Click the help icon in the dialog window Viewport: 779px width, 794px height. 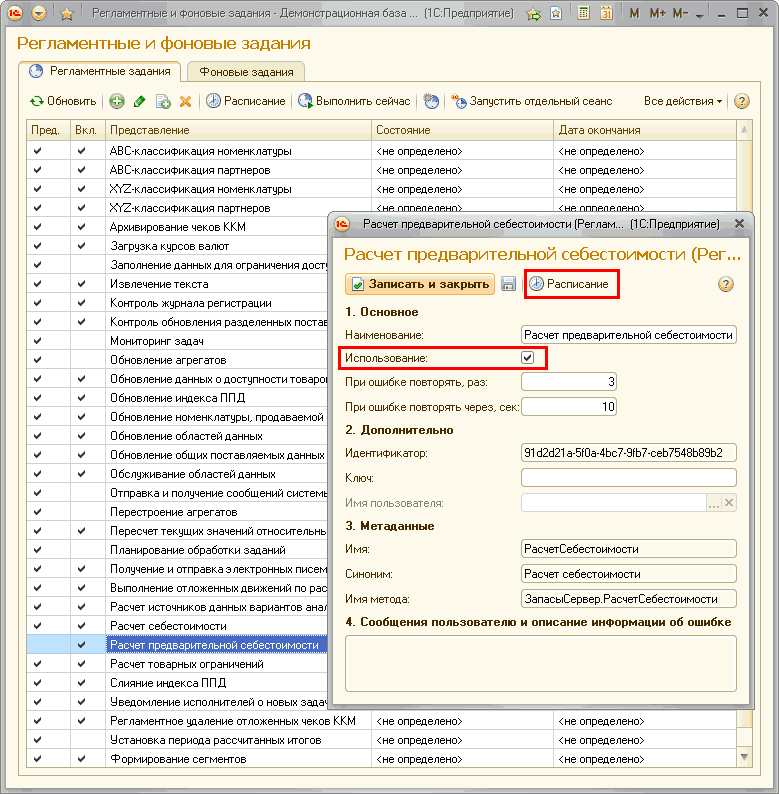pos(726,284)
